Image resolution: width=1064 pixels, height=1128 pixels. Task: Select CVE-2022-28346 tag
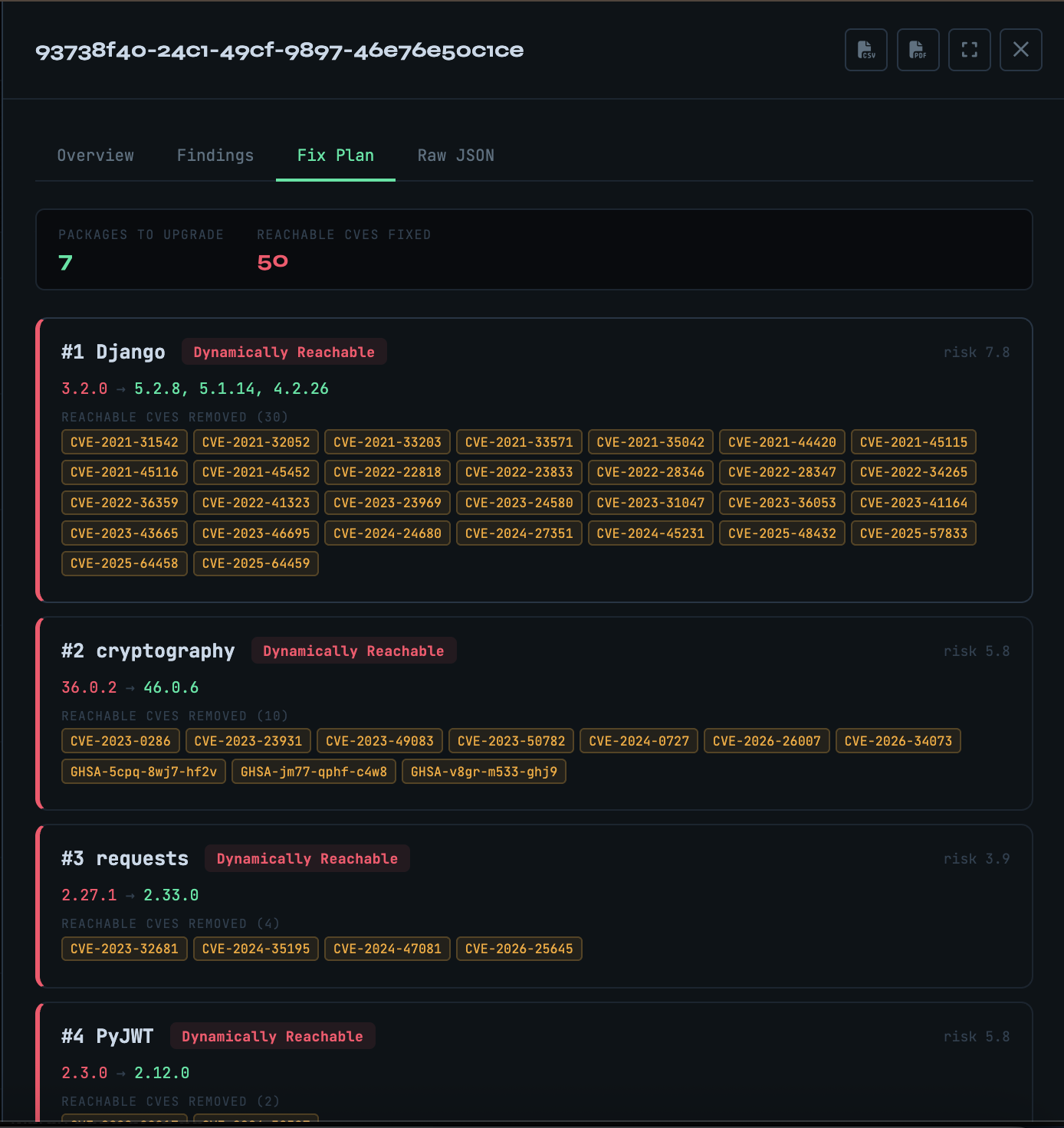651,472
